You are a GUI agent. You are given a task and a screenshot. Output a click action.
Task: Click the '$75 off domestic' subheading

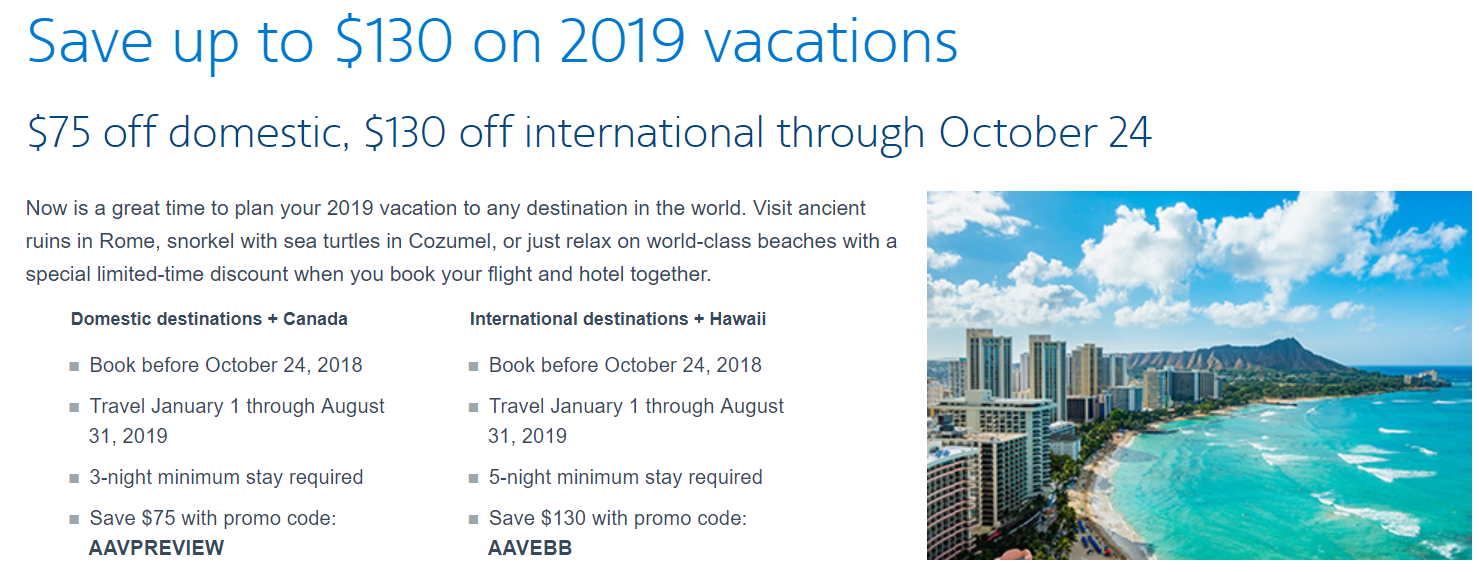[588, 133]
